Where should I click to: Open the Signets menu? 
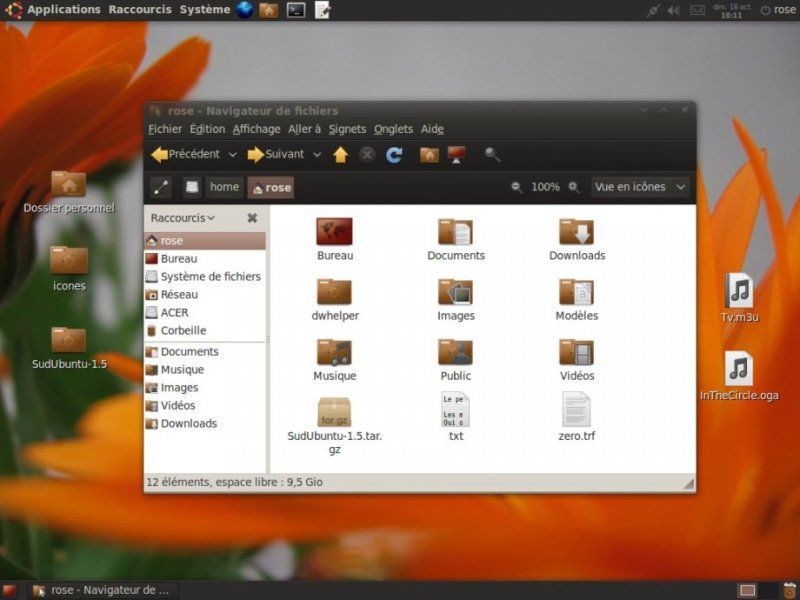[347, 129]
